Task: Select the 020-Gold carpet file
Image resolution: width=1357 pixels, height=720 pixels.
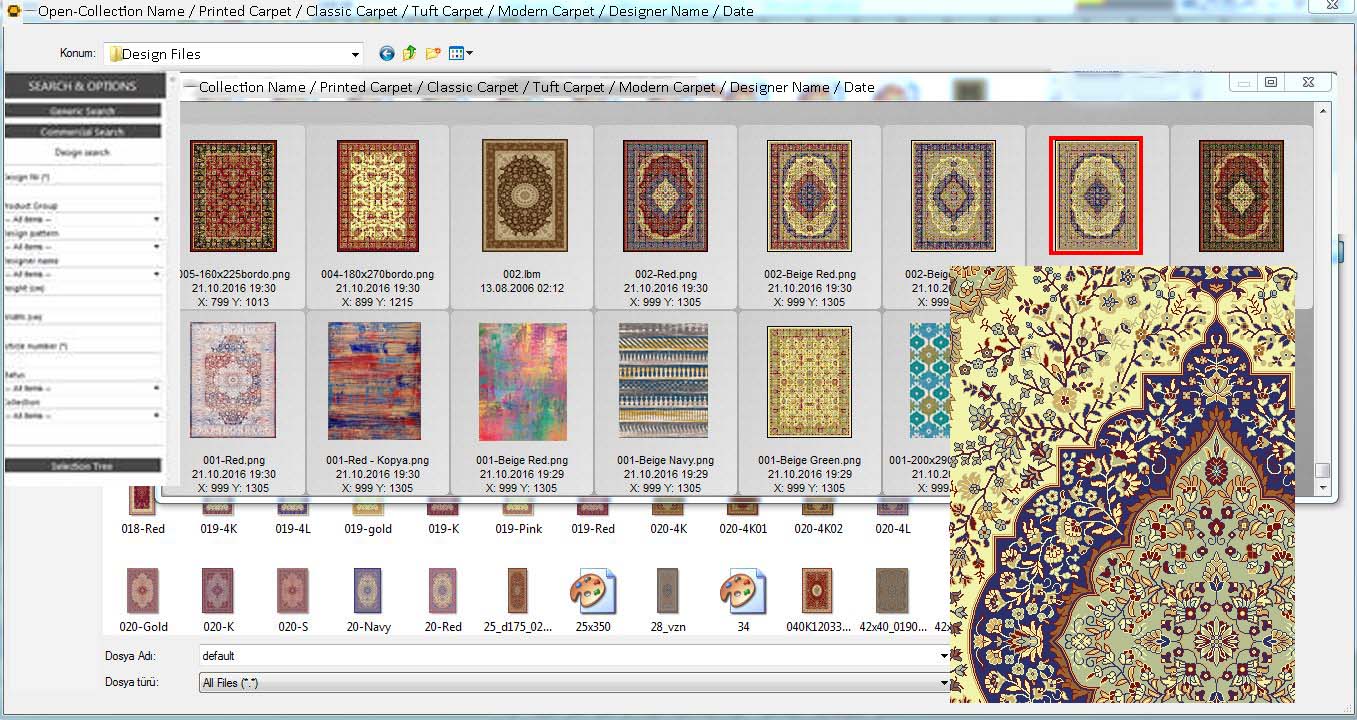Action: pos(143,591)
